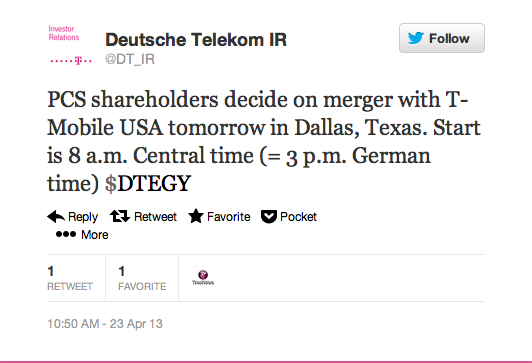This screenshot has width=532, height=363.
Task: Open Deutsche Telekom IR profile name
Action: click(196, 40)
